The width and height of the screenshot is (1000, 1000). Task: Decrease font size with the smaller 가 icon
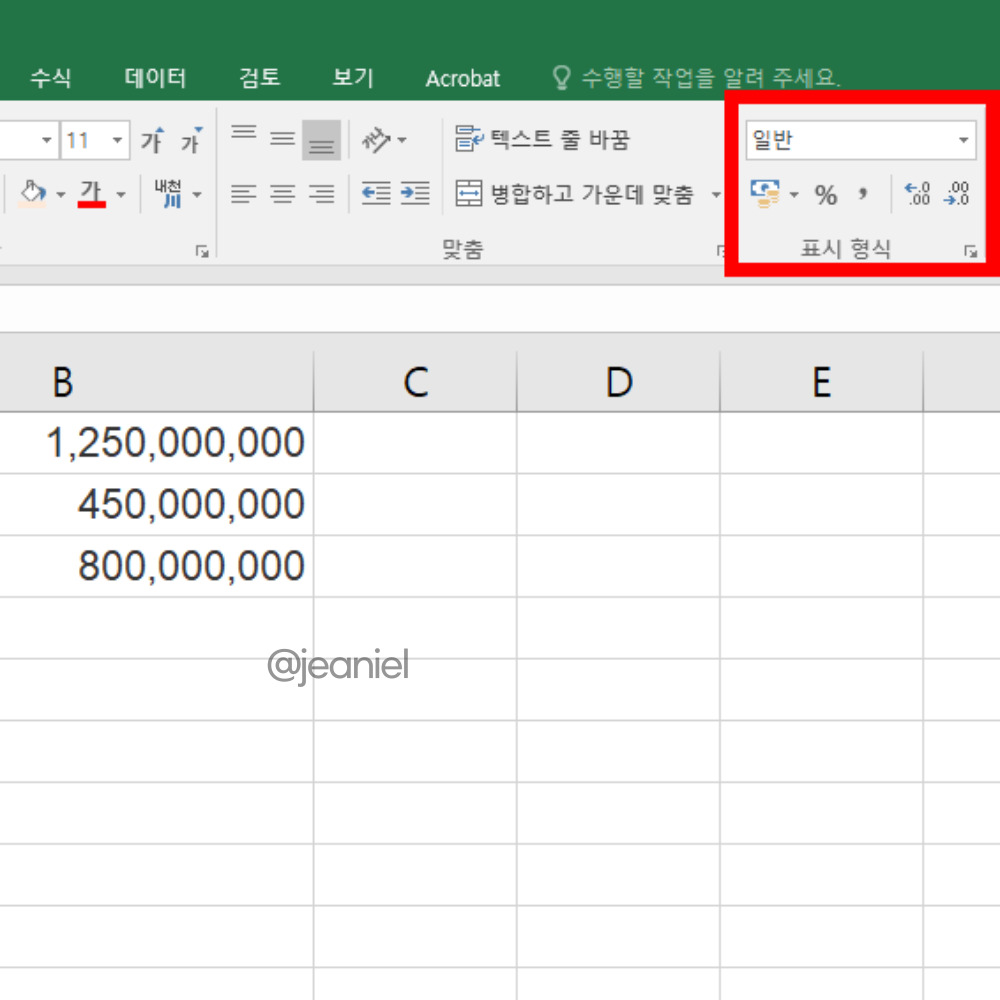point(191,140)
